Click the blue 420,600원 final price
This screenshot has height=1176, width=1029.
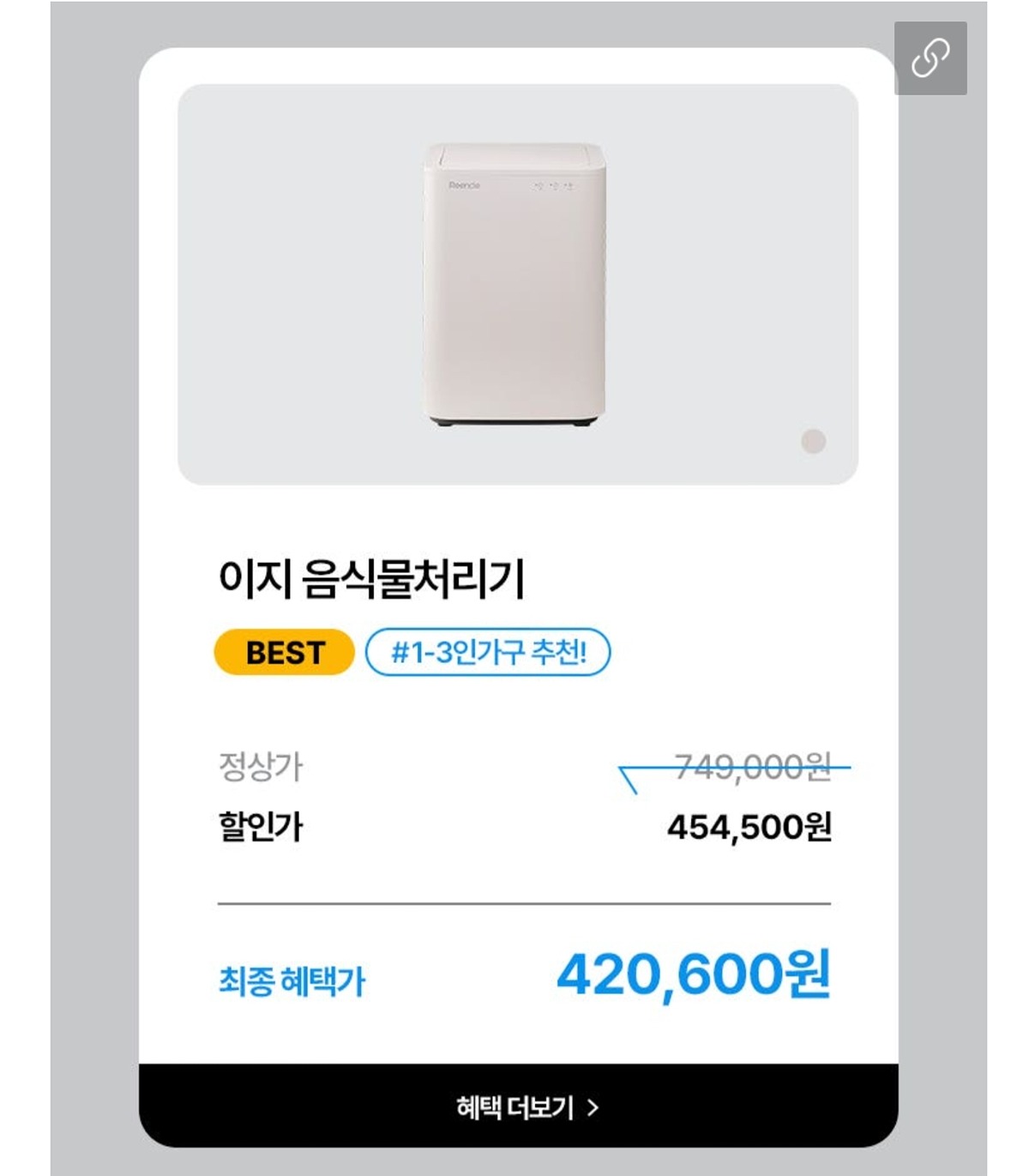(x=694, y=975)
